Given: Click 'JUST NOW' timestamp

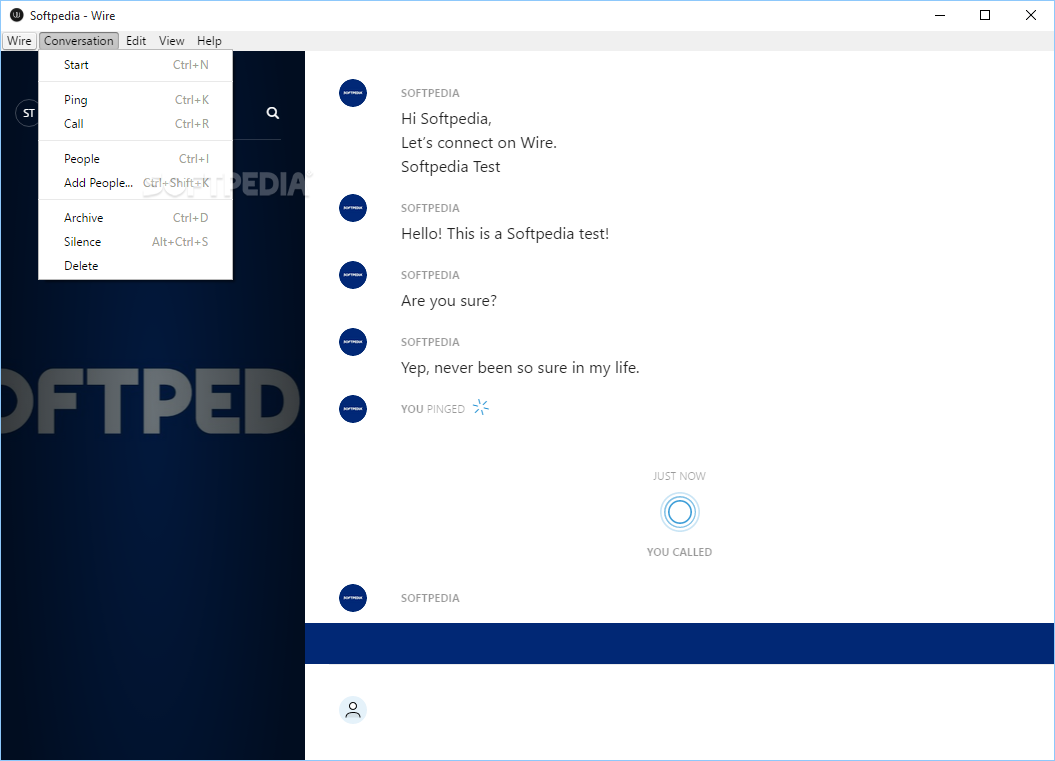Looking at the screenshot, I should (x=680, y=476).
